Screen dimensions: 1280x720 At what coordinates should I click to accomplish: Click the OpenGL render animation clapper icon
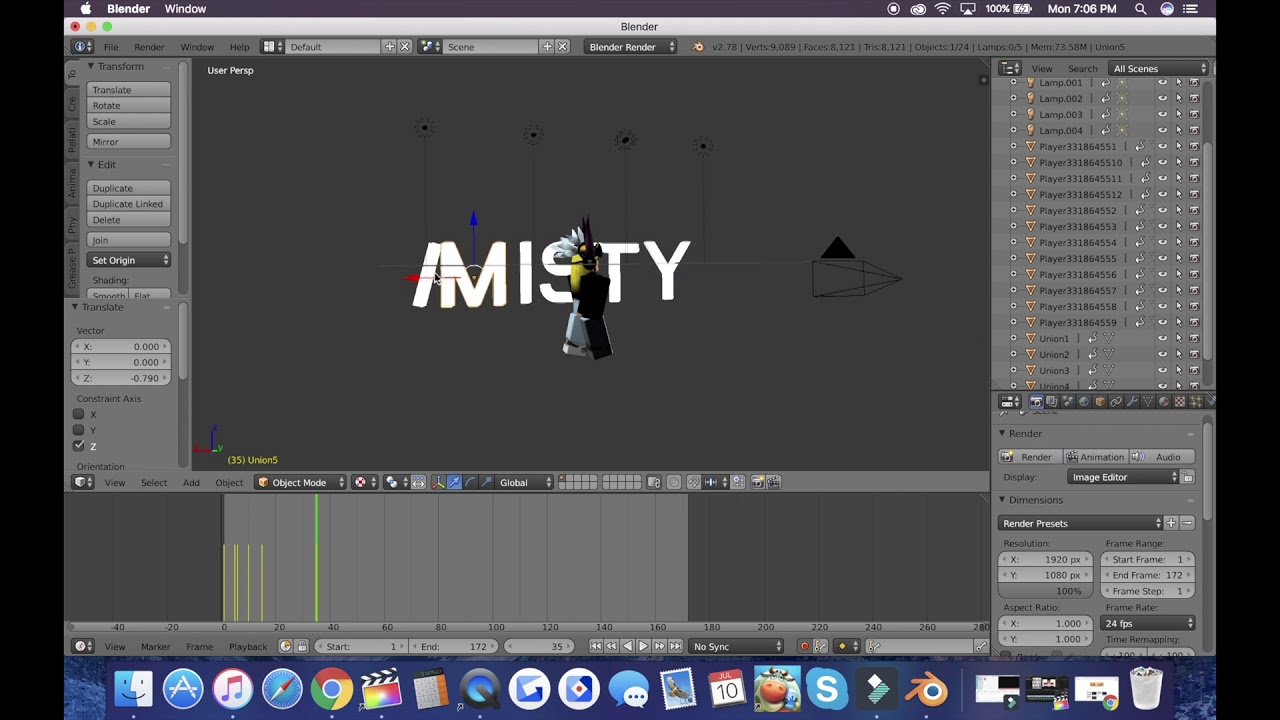[x=774, y=482]
